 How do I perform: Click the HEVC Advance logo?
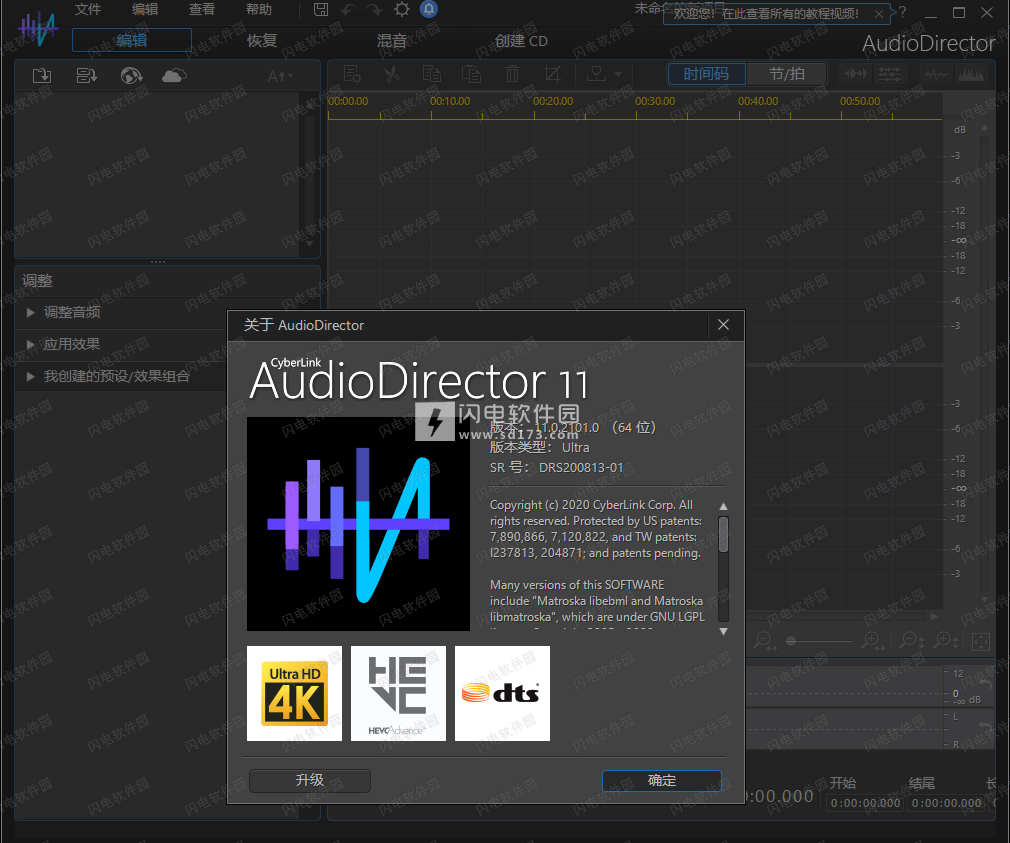398,694
